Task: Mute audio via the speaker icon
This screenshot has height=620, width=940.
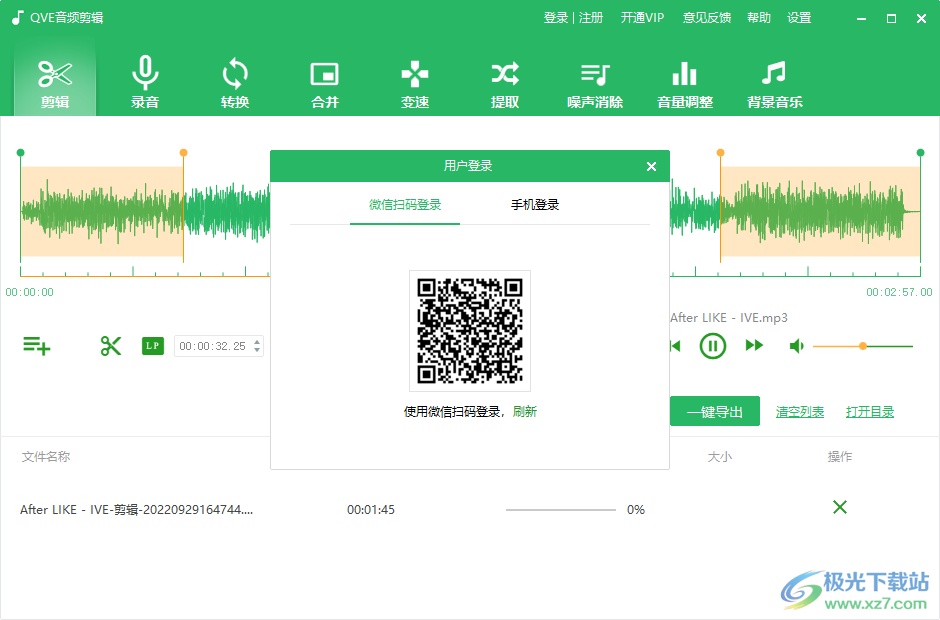Action: (x=797, y=346)
